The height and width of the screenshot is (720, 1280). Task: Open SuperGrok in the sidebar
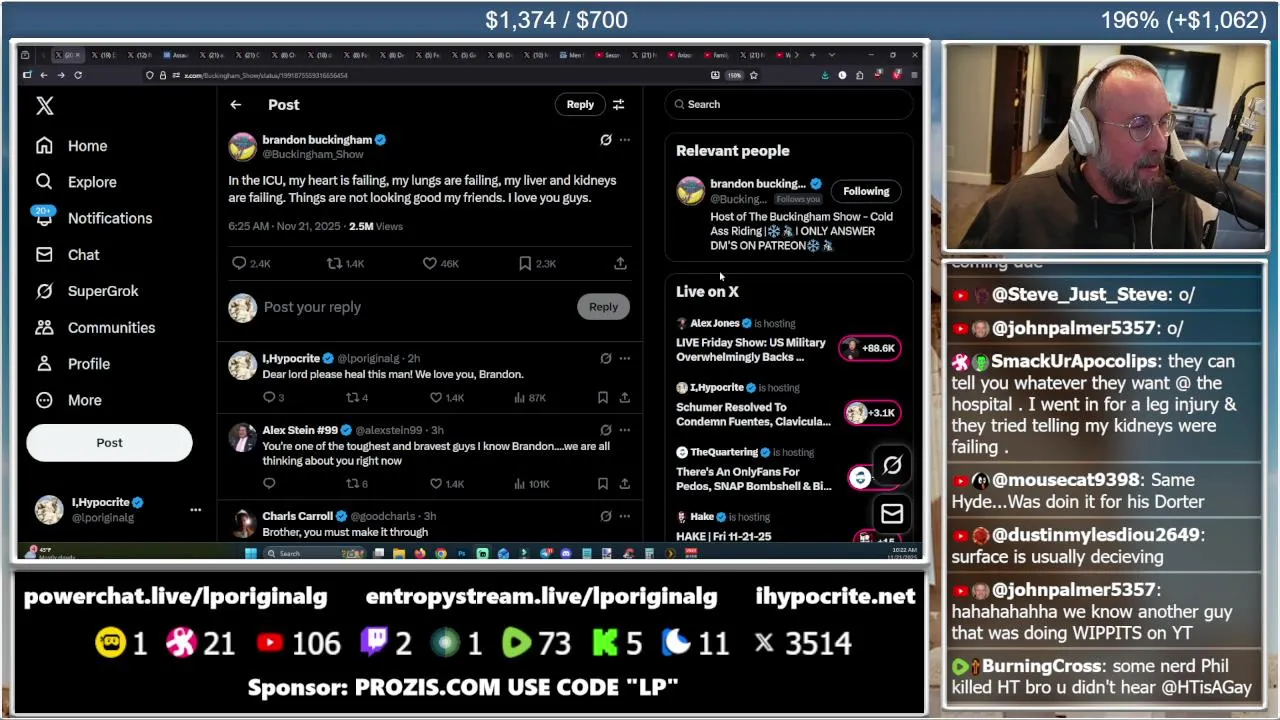87,291
